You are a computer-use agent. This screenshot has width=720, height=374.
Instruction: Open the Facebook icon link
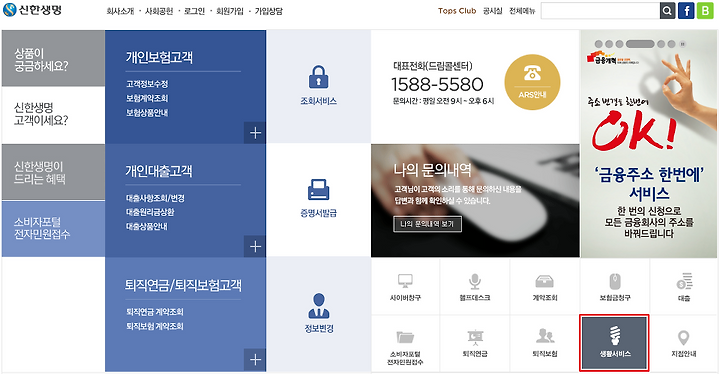[x=686, y=11]
